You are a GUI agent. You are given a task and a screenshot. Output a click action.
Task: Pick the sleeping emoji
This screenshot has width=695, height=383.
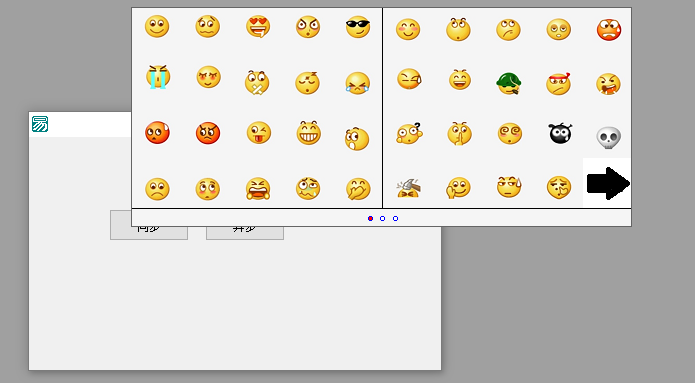(307, 83)
